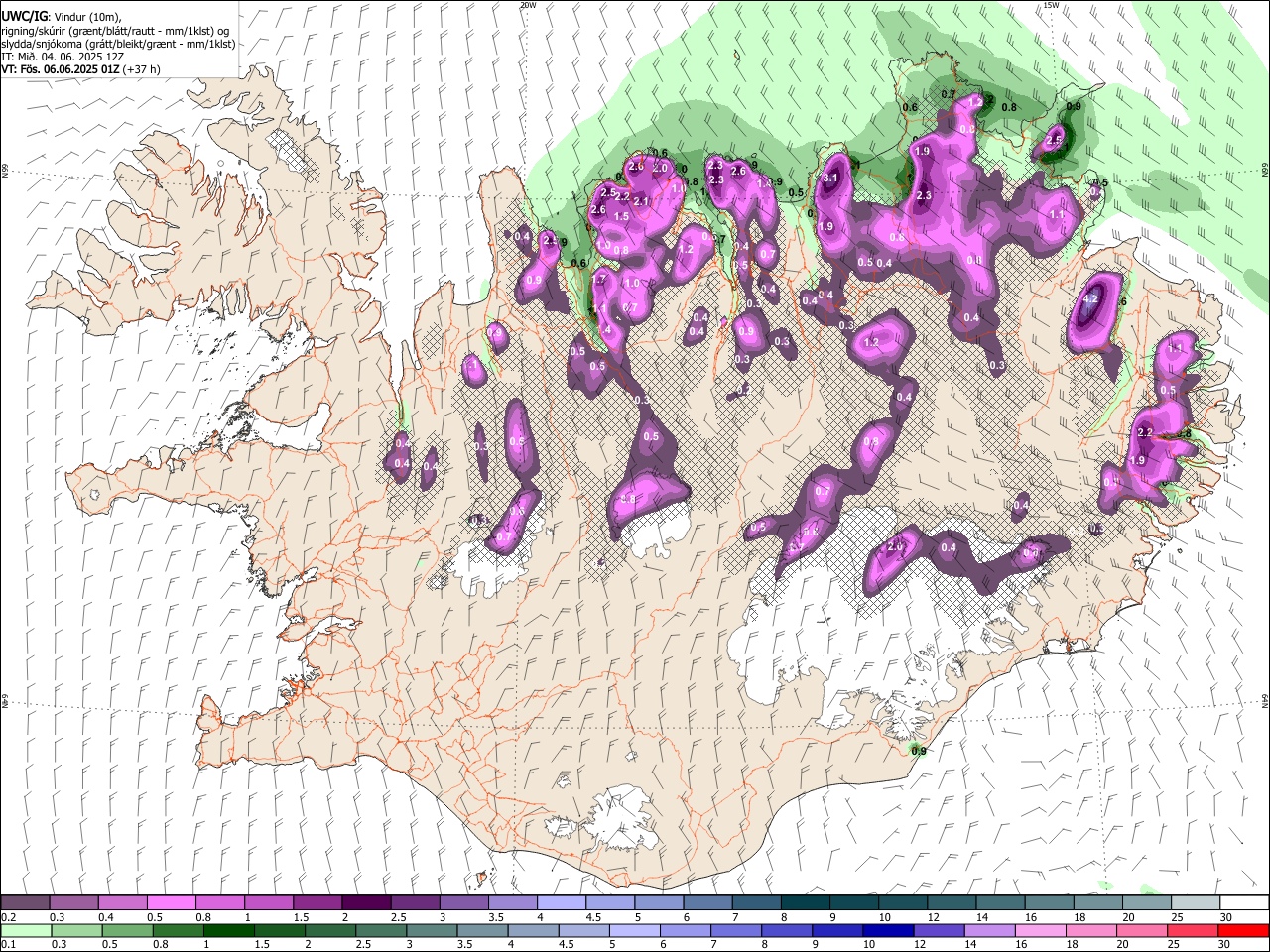Click the '4.5' label in the bottom legend row
This screenshot has height=952, width=1270.
pos(565,945)
